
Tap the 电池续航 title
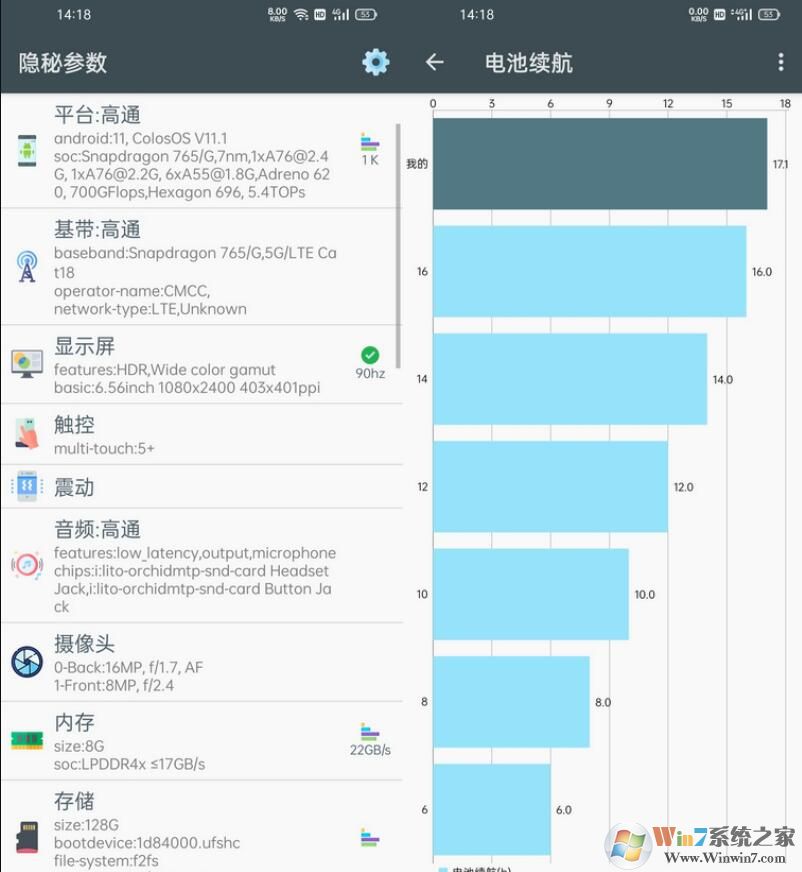(528, 62)
